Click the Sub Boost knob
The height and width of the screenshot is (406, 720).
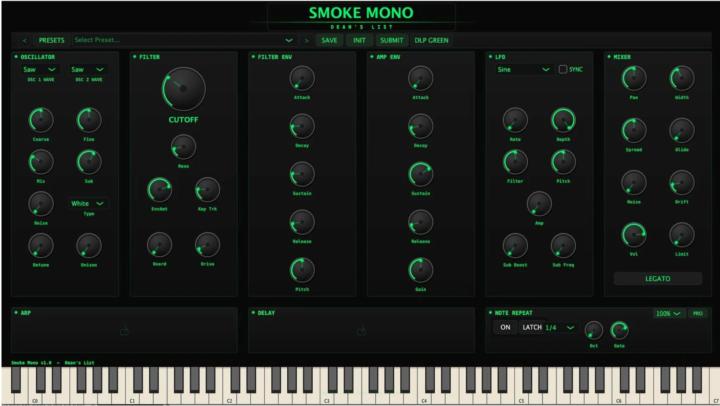click(515, 246)
